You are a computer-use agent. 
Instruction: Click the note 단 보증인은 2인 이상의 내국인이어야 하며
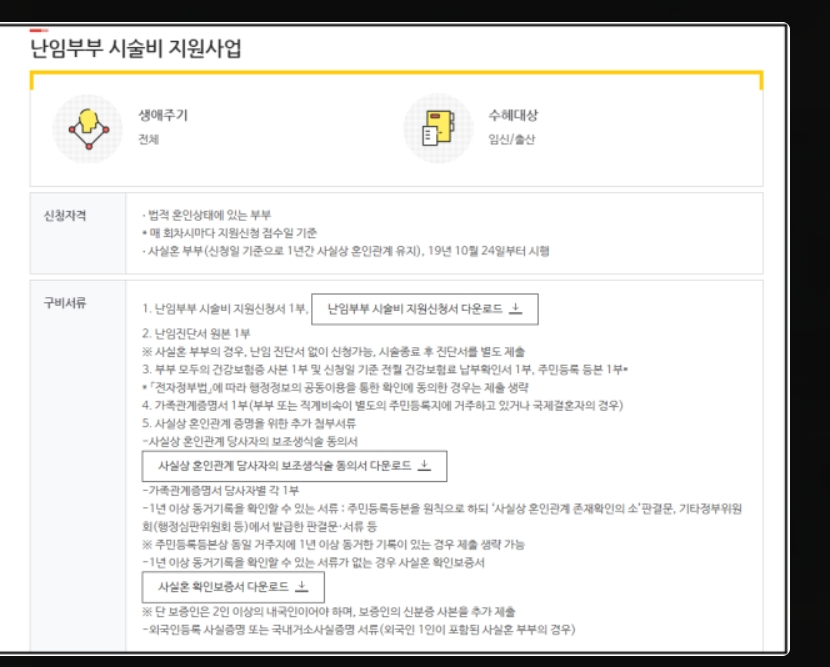pos(329,612)
